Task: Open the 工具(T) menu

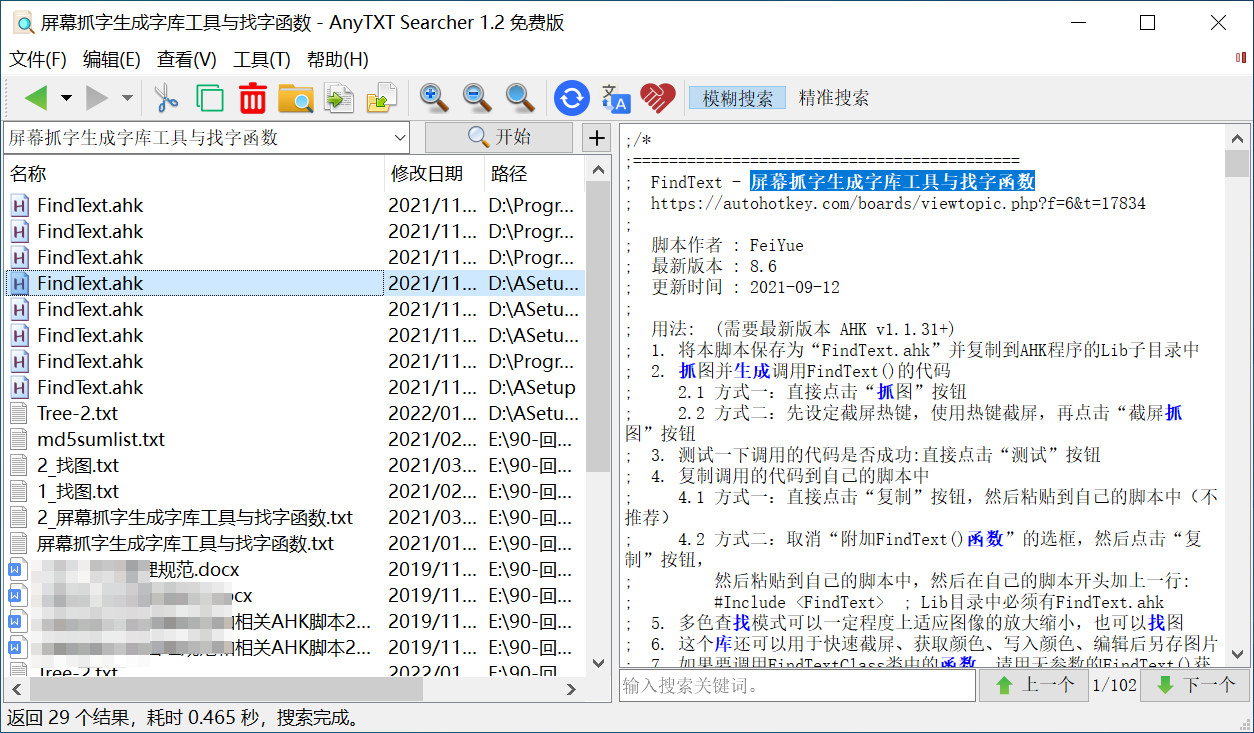Action: 262,59
